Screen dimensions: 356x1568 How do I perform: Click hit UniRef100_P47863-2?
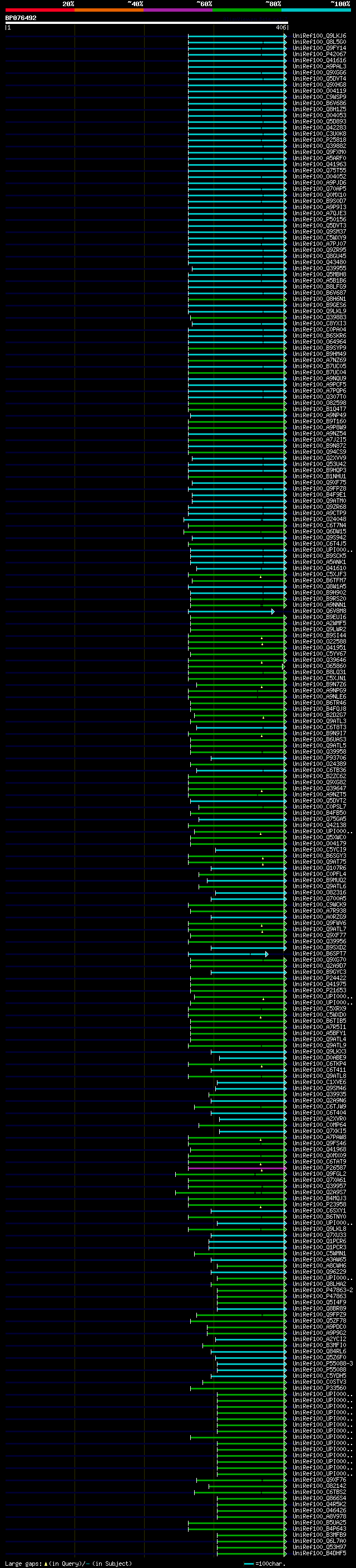323,1290
